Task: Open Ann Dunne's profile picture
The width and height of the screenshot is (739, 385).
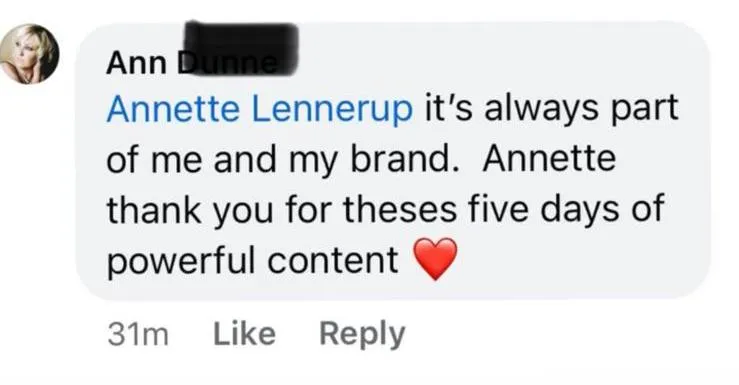Action: [29, 54]
